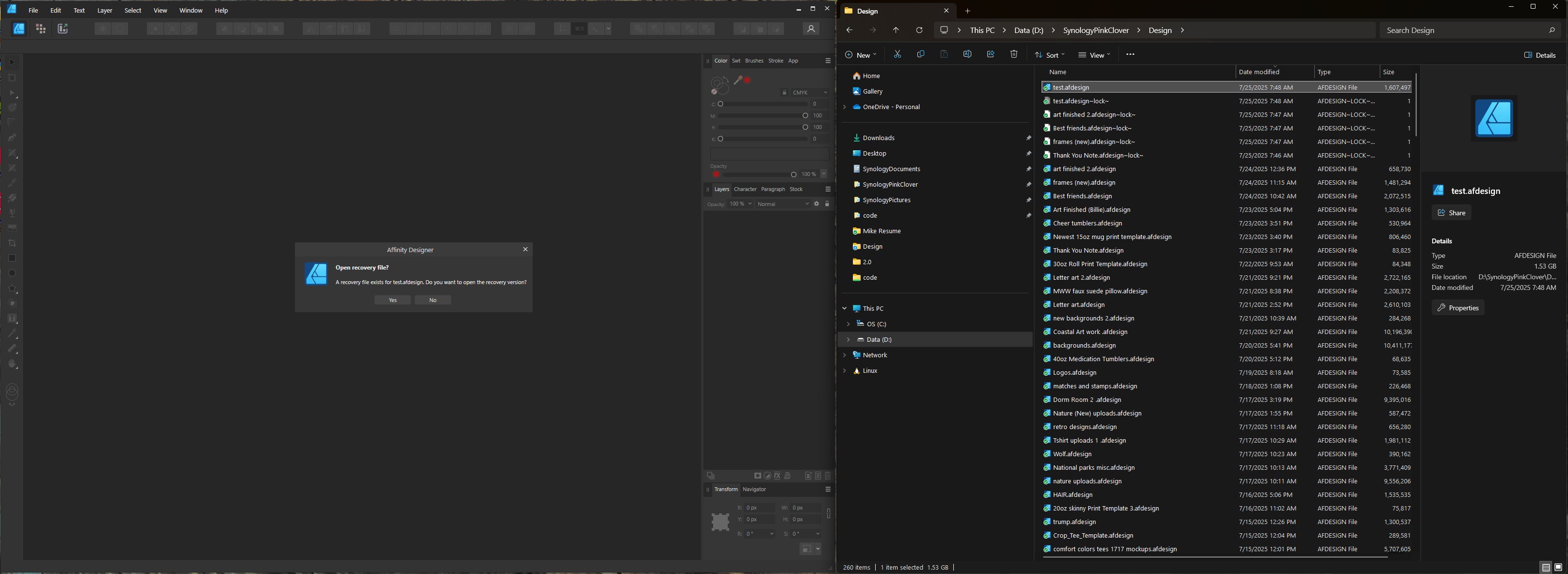The width and height of the screenshot is (1568, 574).
Task: Expand OneDrive - Personal tree node
Action: click(844, 107)
